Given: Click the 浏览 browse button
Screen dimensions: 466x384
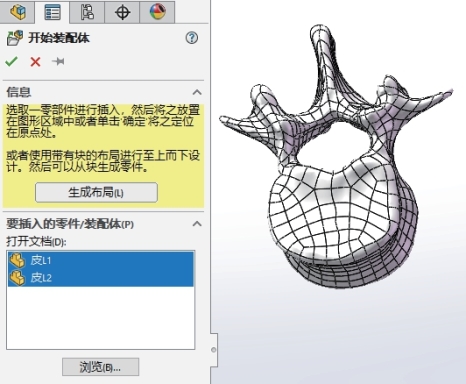Looking at the screenshot, I should [100, 367].
